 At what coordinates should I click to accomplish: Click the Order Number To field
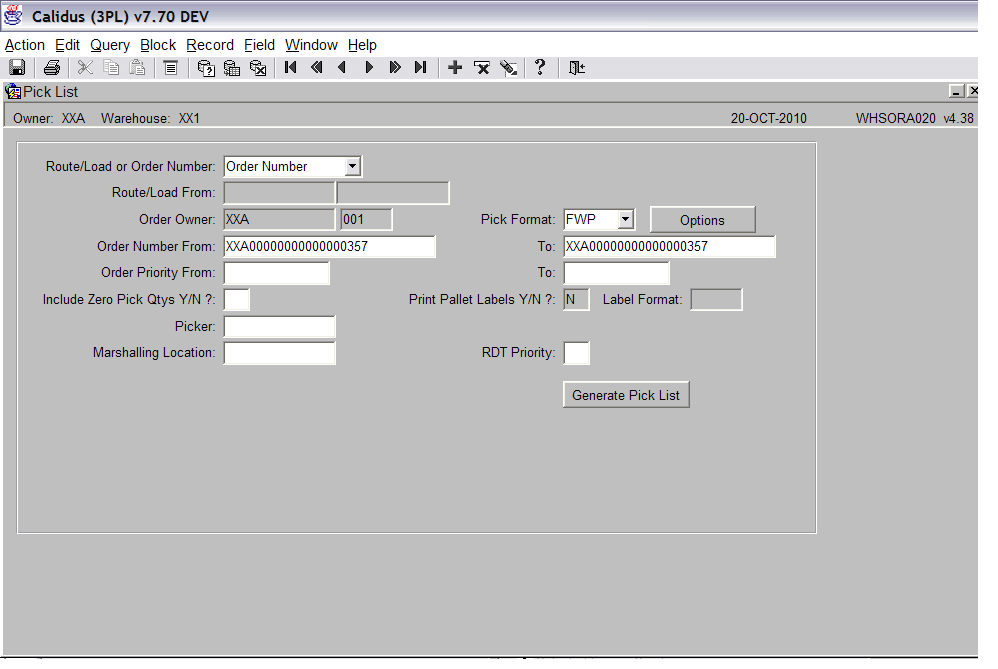pos(670,246)
